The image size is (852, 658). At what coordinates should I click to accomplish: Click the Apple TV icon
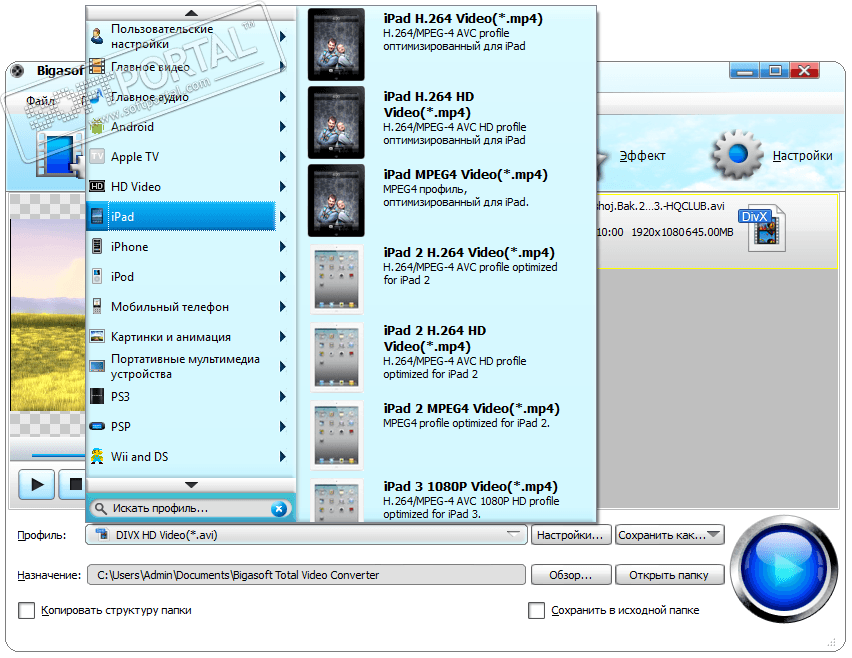click(x=97, y=156)
